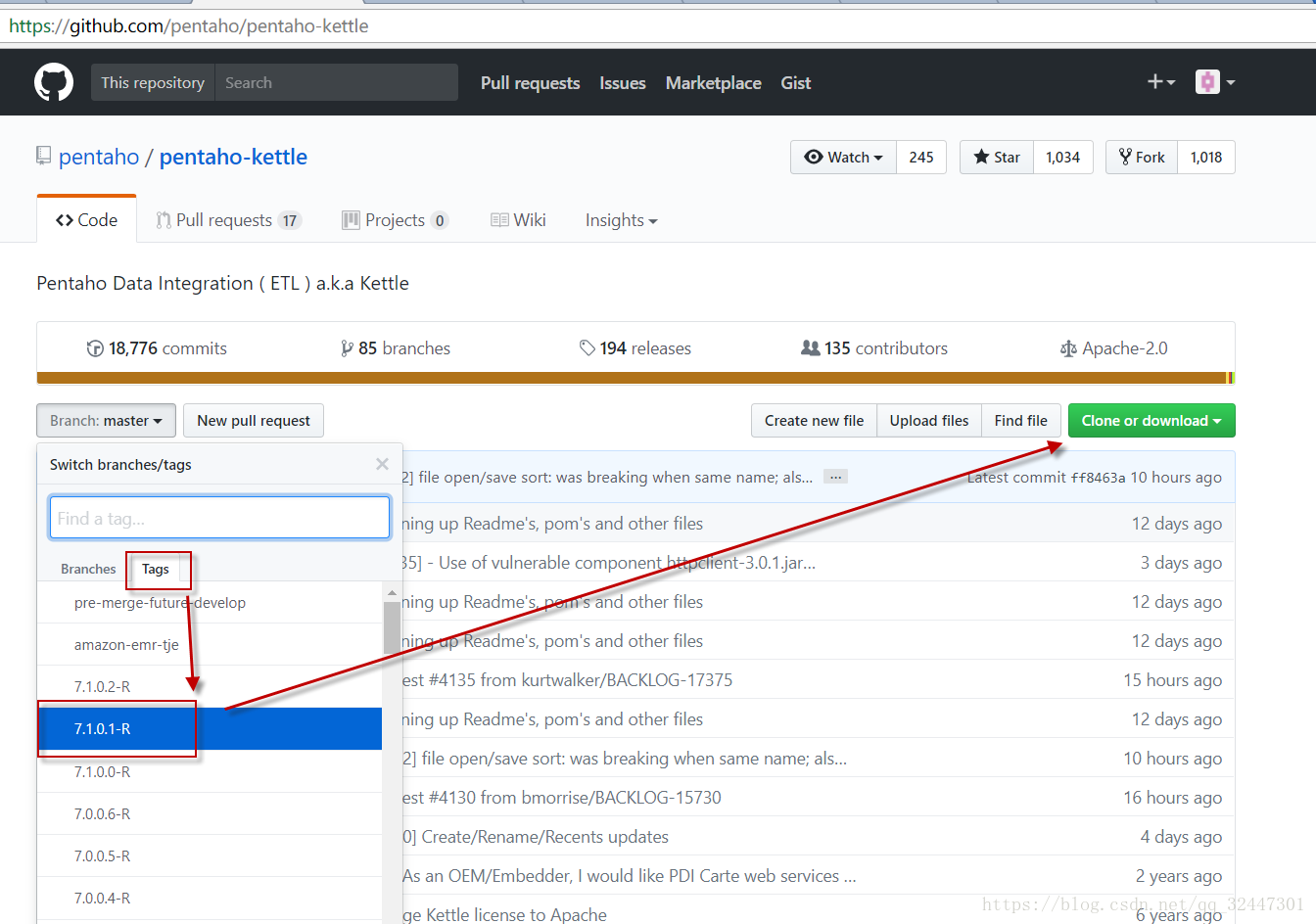Select tag 7.0.0.4-R

click(210, 899)
